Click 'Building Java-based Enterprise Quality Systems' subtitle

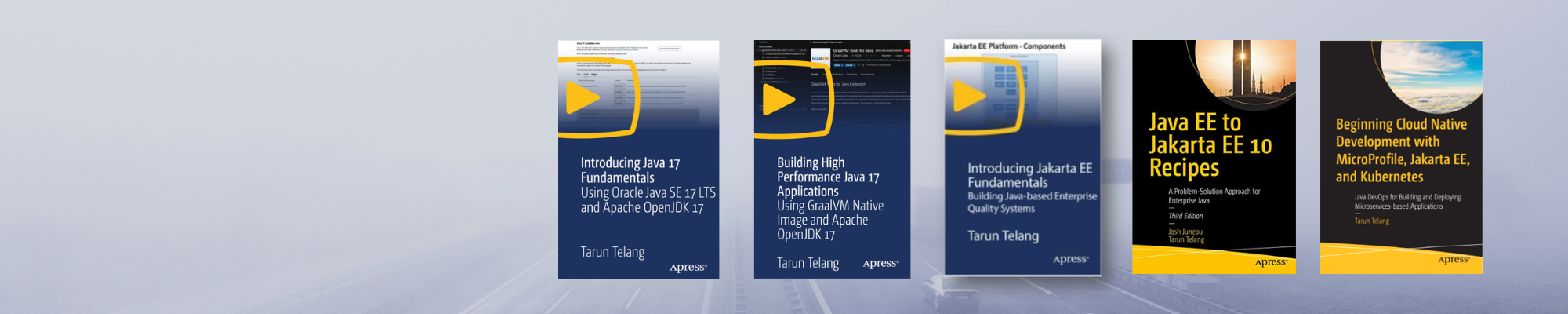pyautogui.click(x=1032, y=203)
